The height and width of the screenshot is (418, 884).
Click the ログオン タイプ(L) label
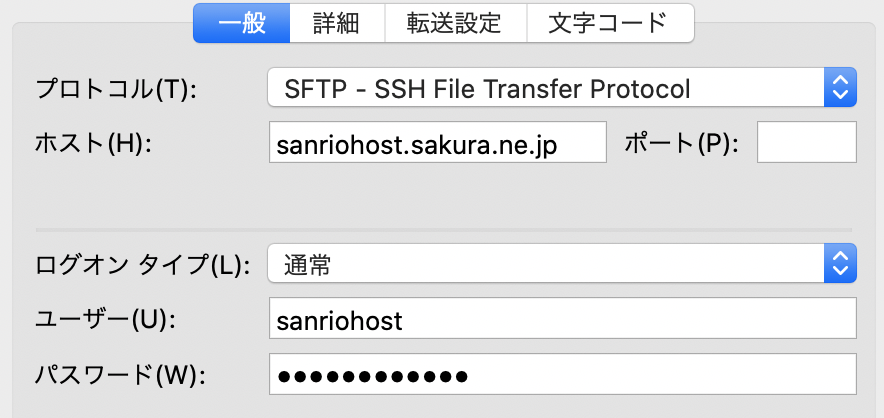pyautogui.click(x=140, y=265)
